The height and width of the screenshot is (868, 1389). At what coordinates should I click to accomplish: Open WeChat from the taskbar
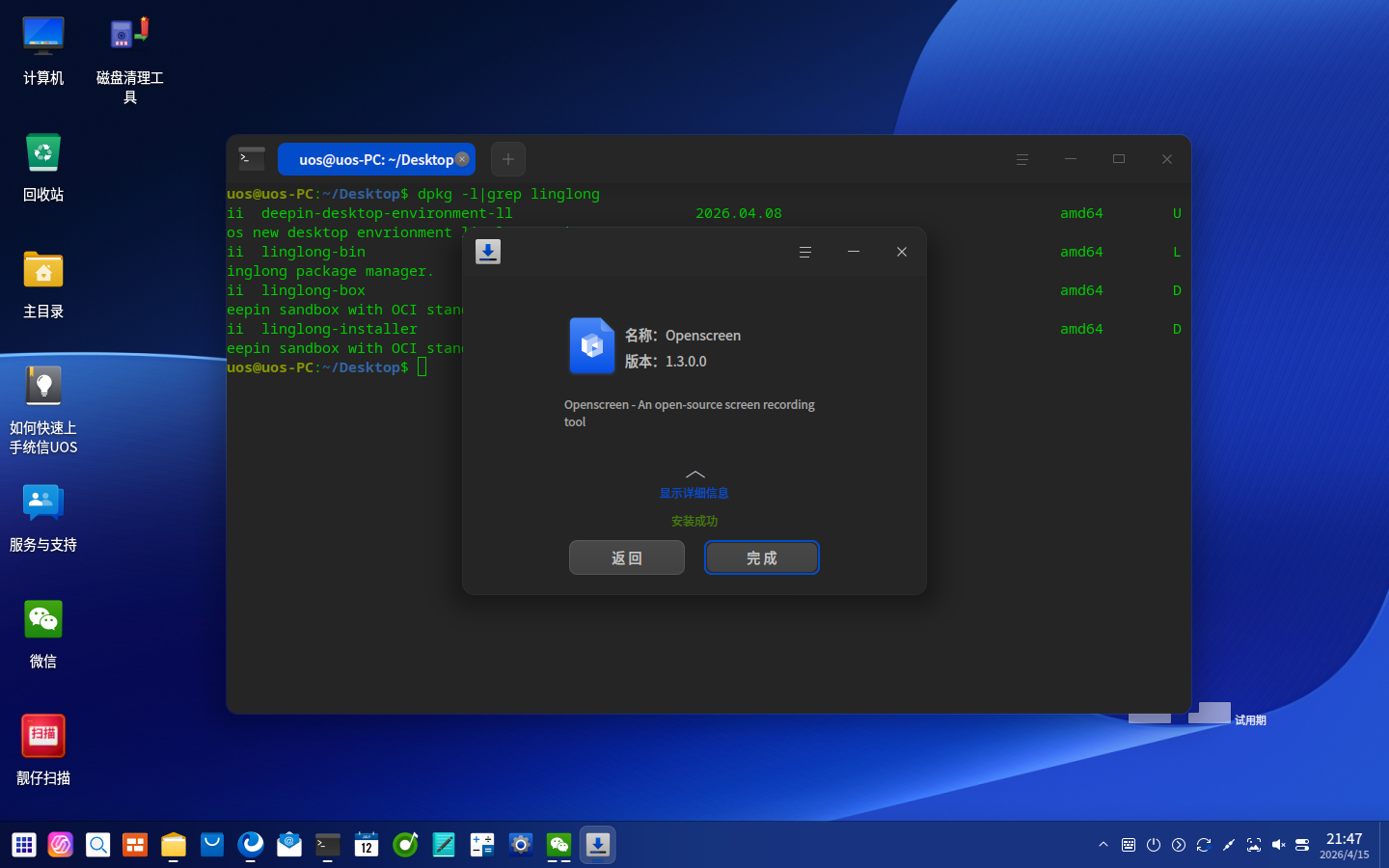point(559,845)
